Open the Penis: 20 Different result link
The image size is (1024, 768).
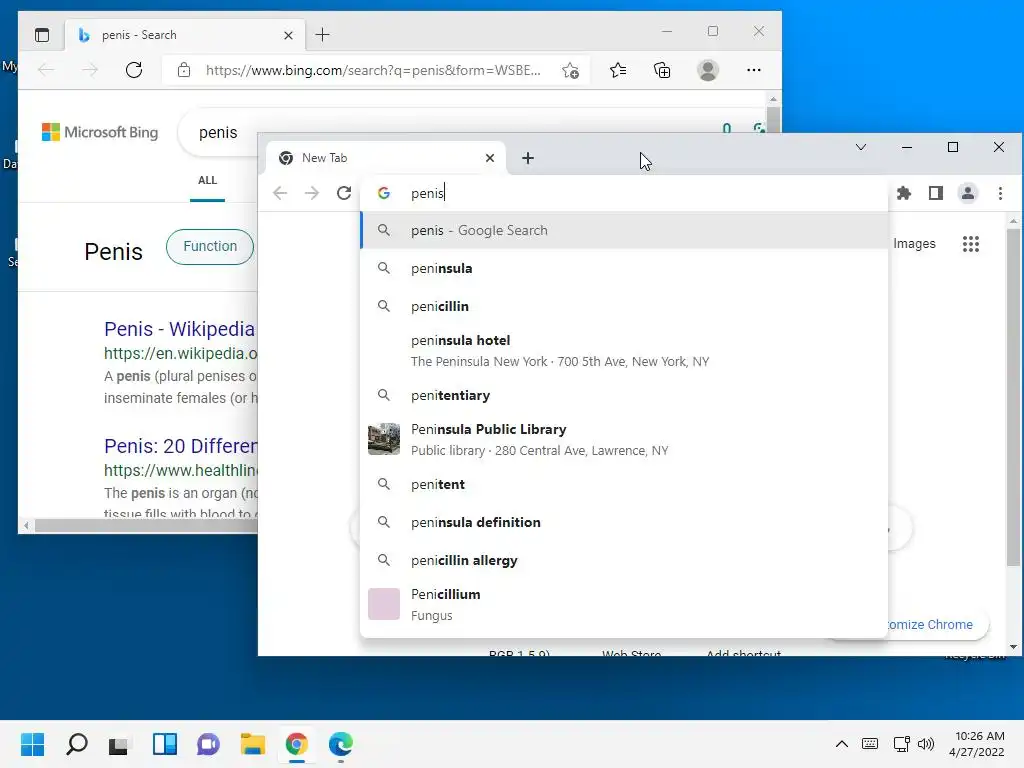pyautogui.click(x=181, y=446)
